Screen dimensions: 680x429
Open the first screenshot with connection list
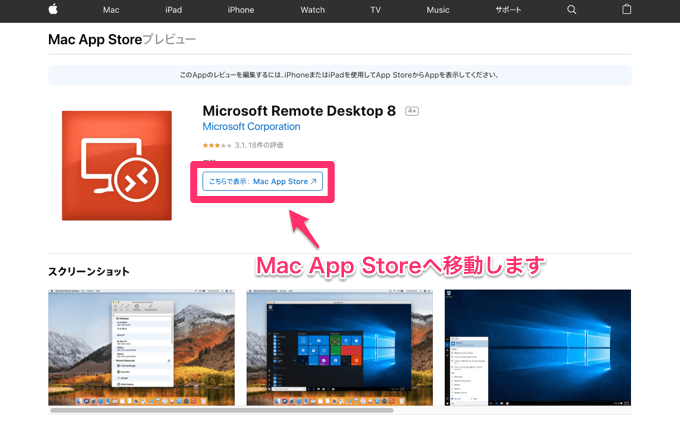pyautogui.click(x=141, y=347)
